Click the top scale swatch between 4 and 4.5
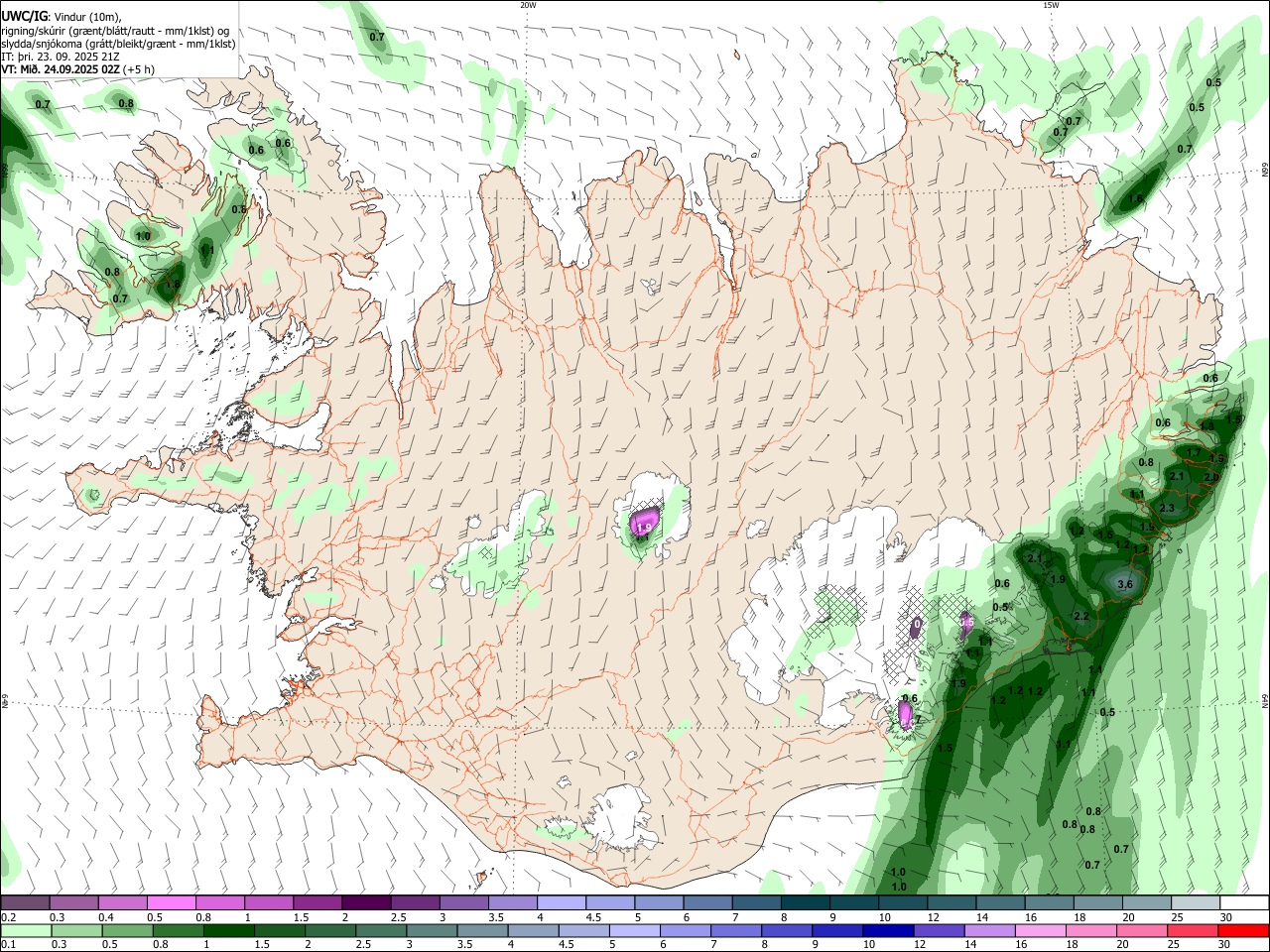1270x952 pixels. click(561, 902)
